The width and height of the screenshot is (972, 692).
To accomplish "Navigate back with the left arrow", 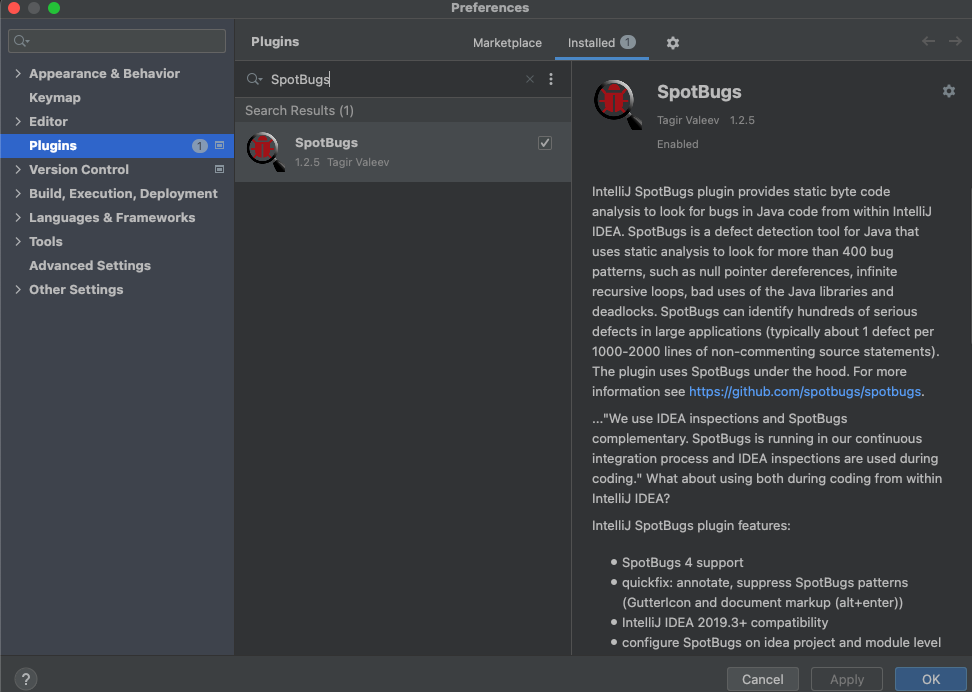I will (928, 42).
